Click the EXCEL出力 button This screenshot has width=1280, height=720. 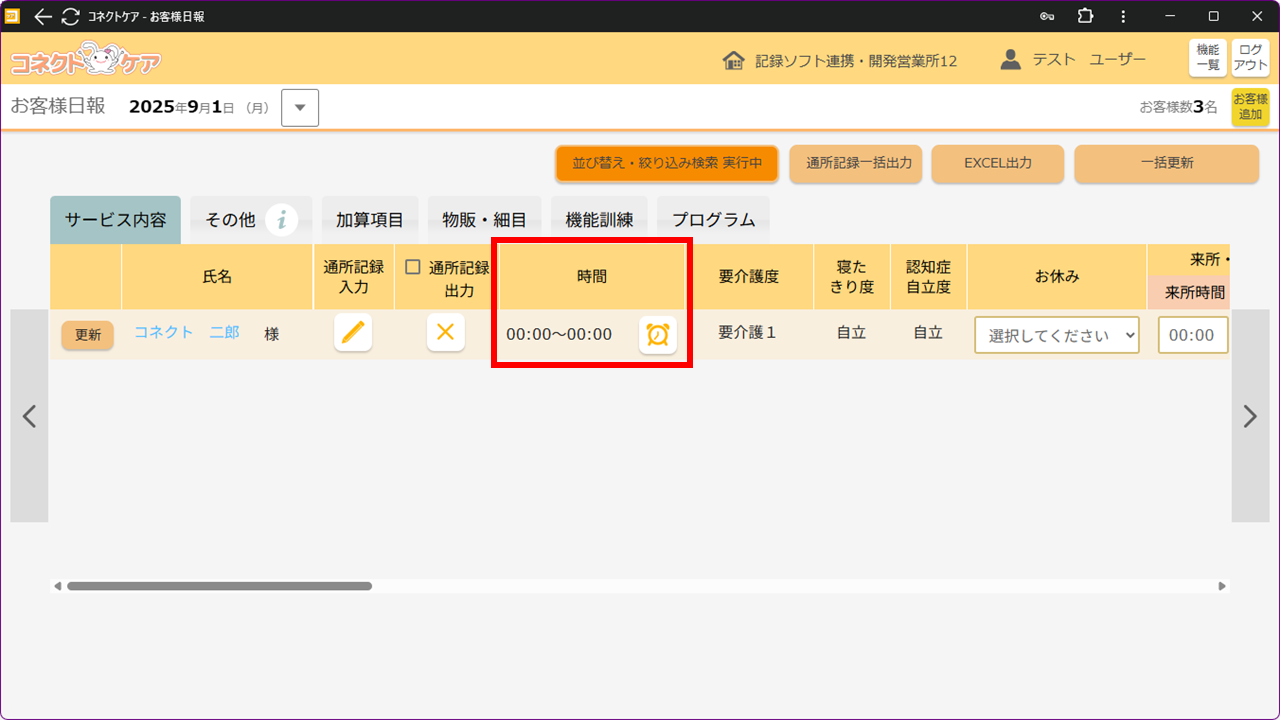[x=997, y=163]
